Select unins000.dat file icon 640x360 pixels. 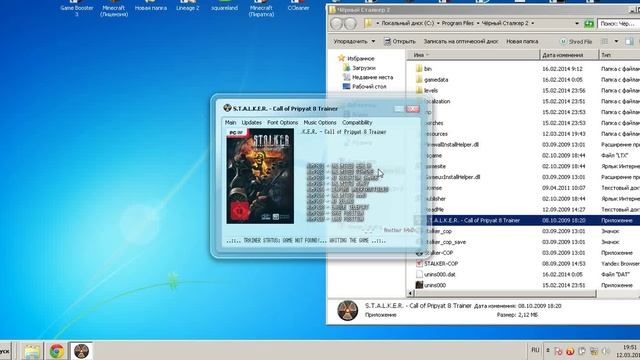click(419, 274)
